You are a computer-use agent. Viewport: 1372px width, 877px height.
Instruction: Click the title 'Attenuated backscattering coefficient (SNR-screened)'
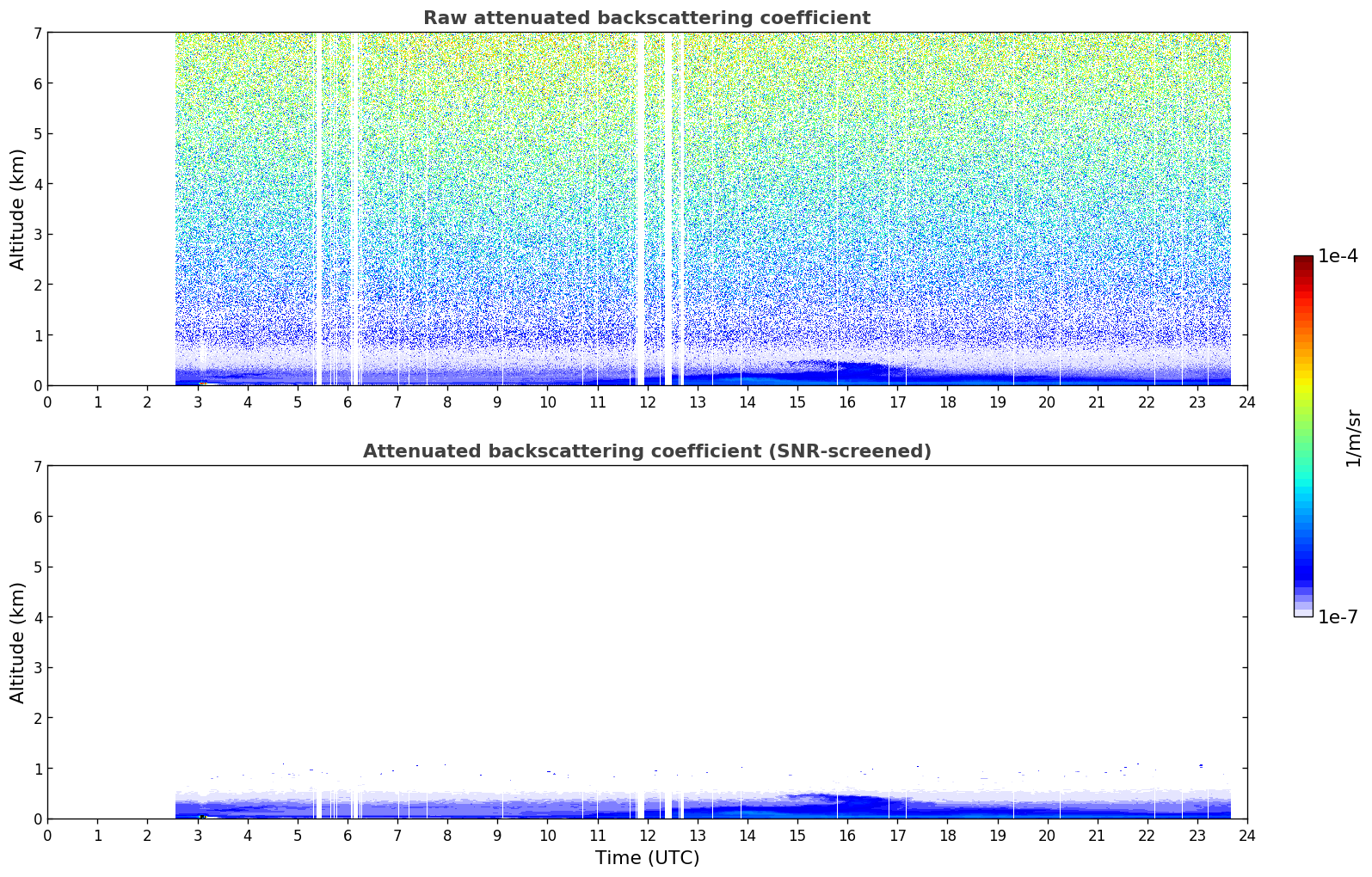click(x=647, y=451)
